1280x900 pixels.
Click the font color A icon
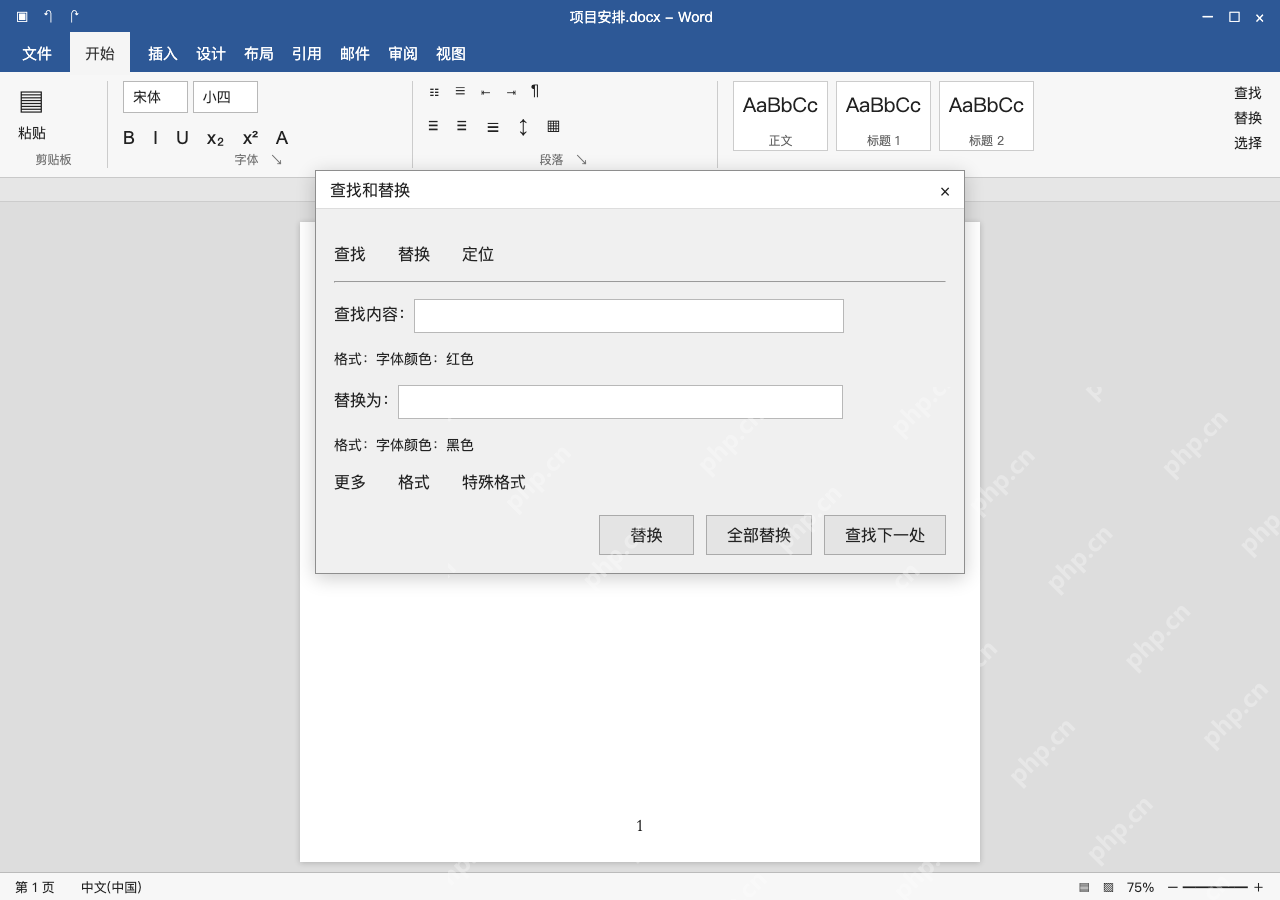coord(282,138)
